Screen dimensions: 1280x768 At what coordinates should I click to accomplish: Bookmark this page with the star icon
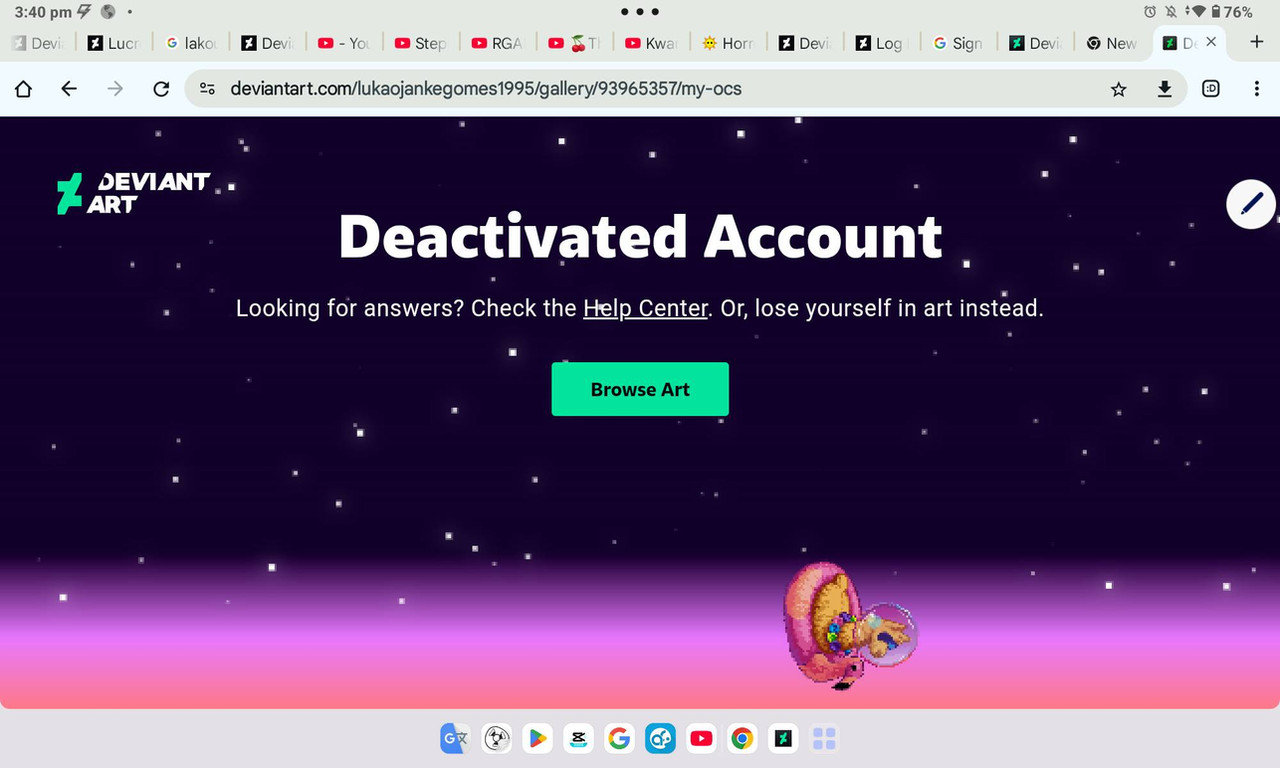(x=1119, y=89)
